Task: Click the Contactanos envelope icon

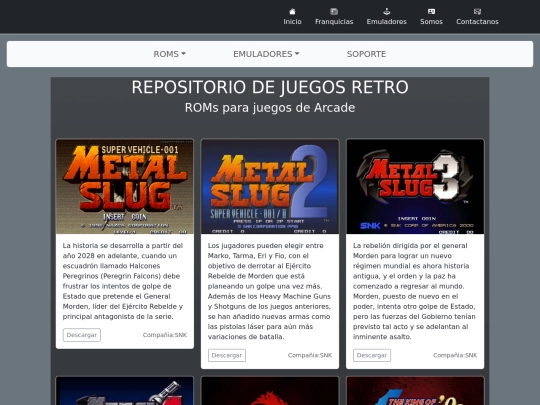Action: click(x=477, y=11)
